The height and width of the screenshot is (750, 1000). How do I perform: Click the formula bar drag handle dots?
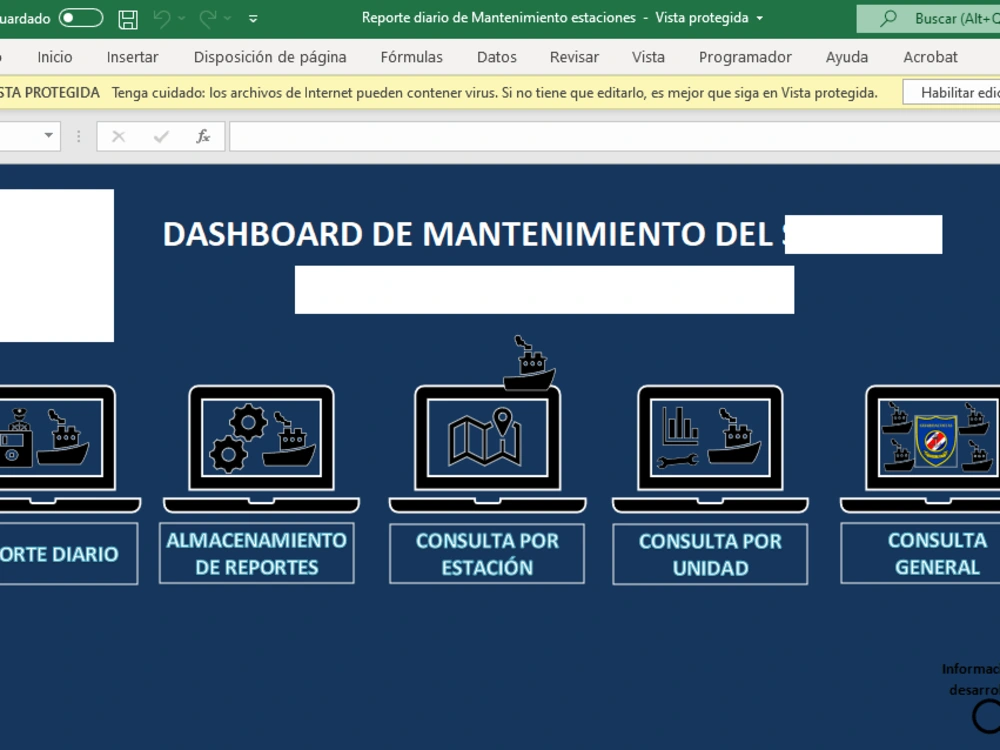coord(78,136)
